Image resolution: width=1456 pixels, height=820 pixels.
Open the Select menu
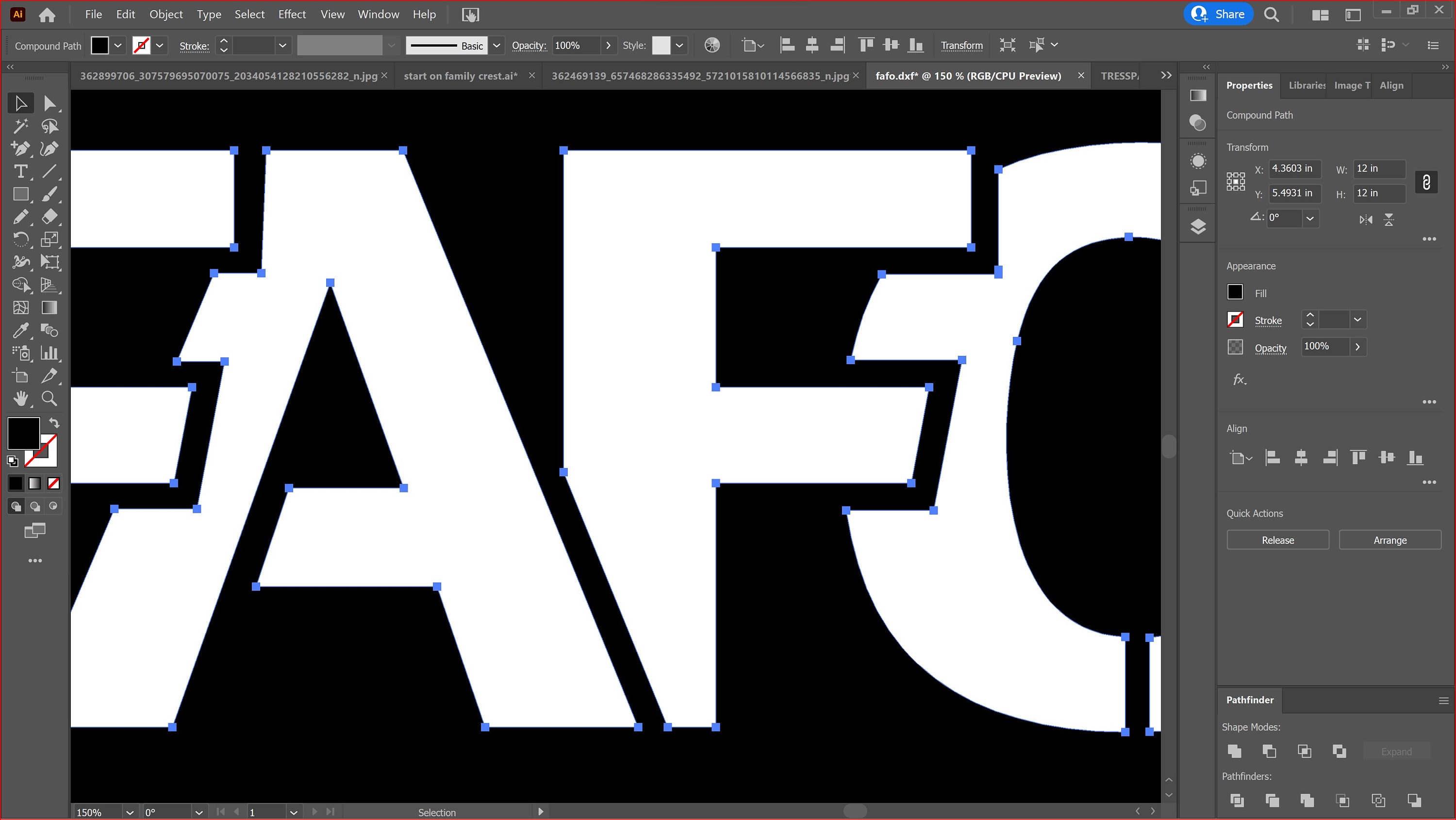coord(249,14)
